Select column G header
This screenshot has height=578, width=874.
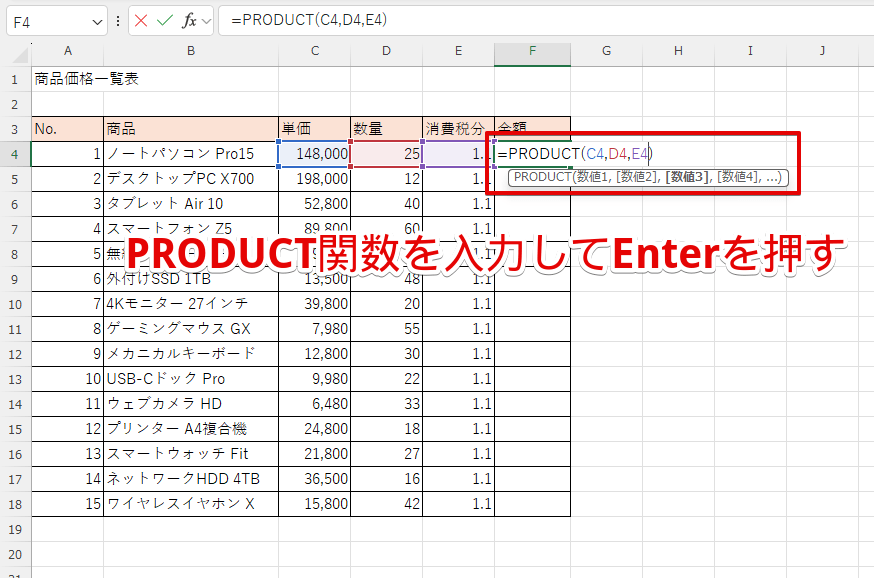(606, 51)
